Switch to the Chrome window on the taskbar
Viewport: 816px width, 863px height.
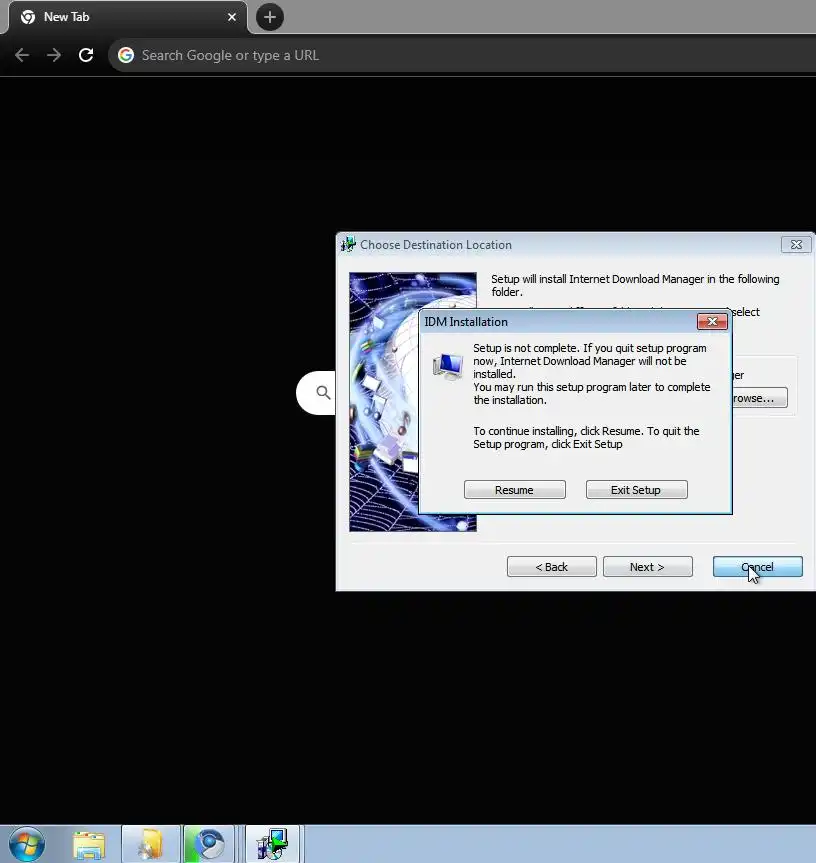coord(210,844)
